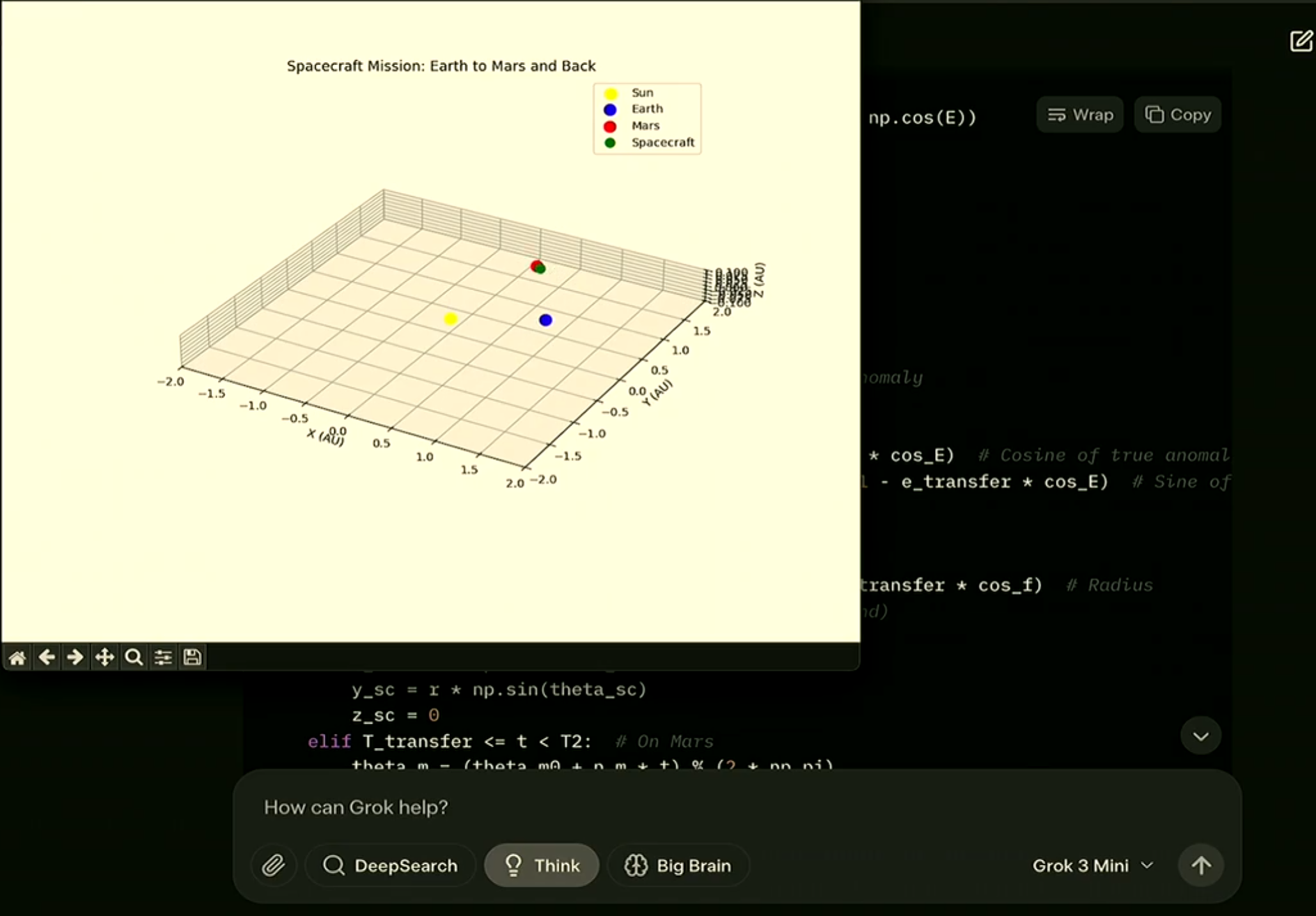Viewport: 1316px width, 916px height.
Task: Activate the pan/move axes tool
Action: tap(104, 657)
